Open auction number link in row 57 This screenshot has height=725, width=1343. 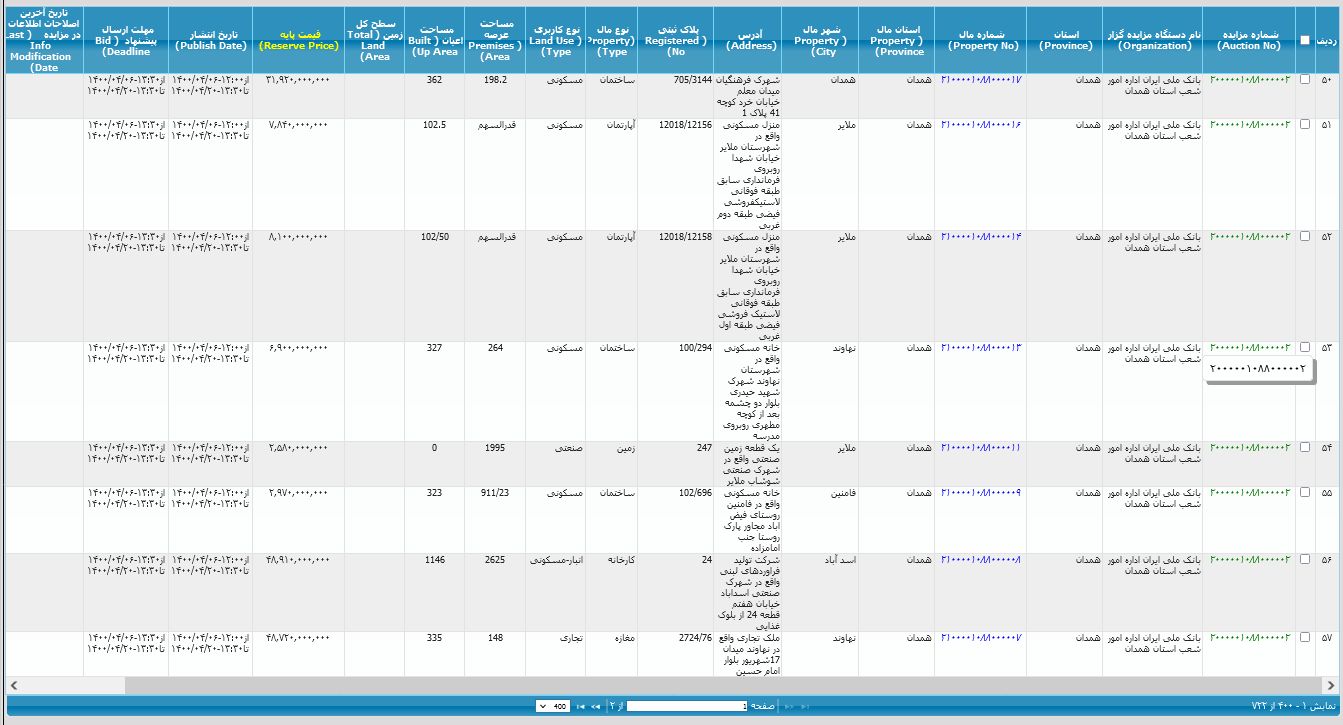coord(1249,638)
